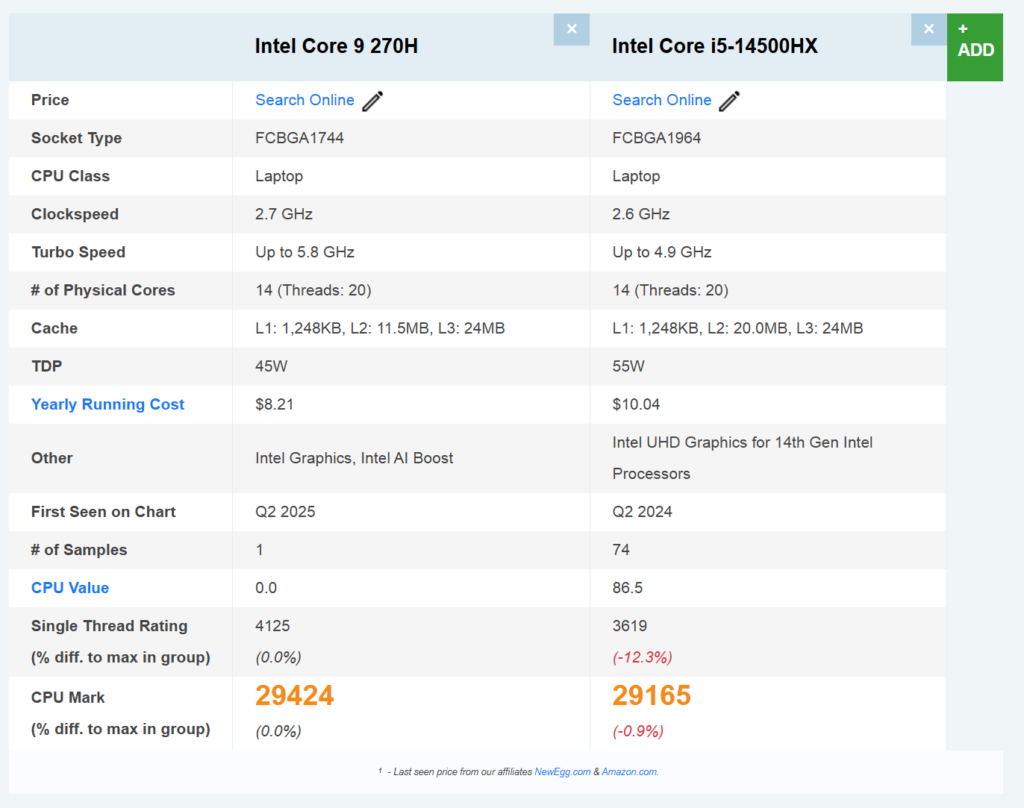This screenshot has height=808, width=1024.
Task: Click the 55W TDP value
Action: [x=628, y=366]
